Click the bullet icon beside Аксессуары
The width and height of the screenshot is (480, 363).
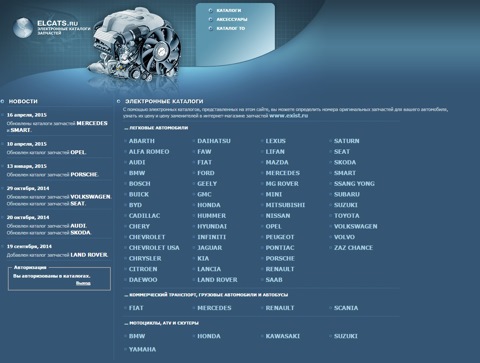coord(210,19)
